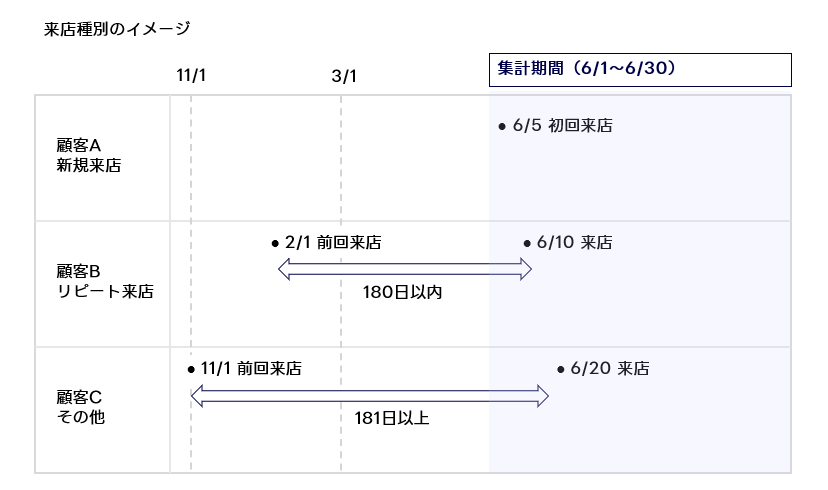The width and height of the screenshot is (828, 490).
Task: Click the bullet dot before 6/5 初回来店
Action: (502, 127)
